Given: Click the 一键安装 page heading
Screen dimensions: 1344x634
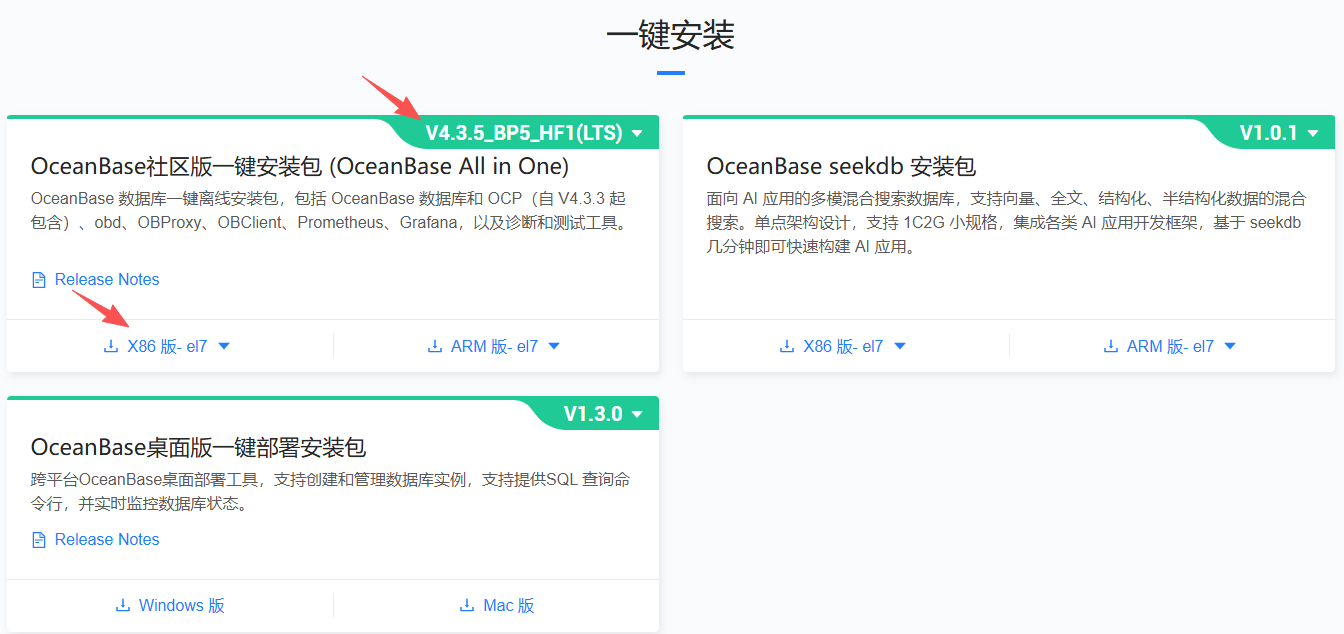Looking at the screenshot, I should [670, 36].
